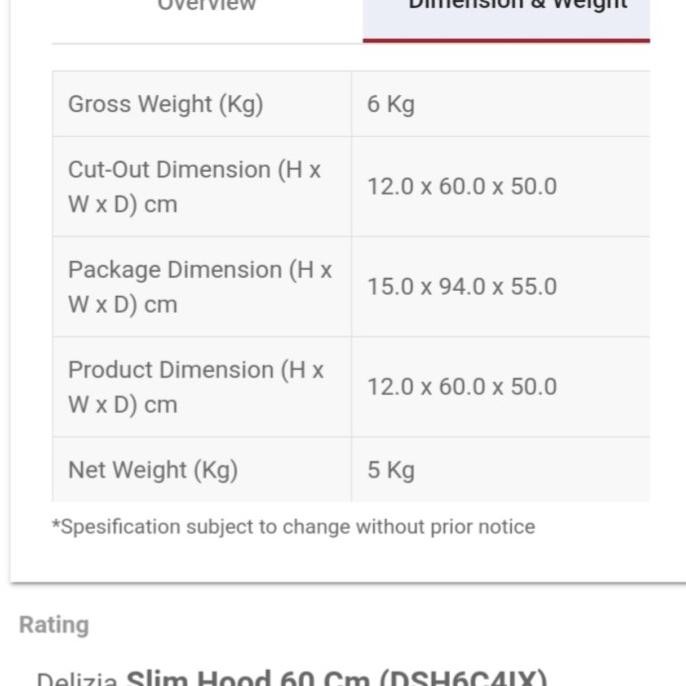Open the Rating section heading
This screenshot has width=686, height=686.
[x=54, y=625]
